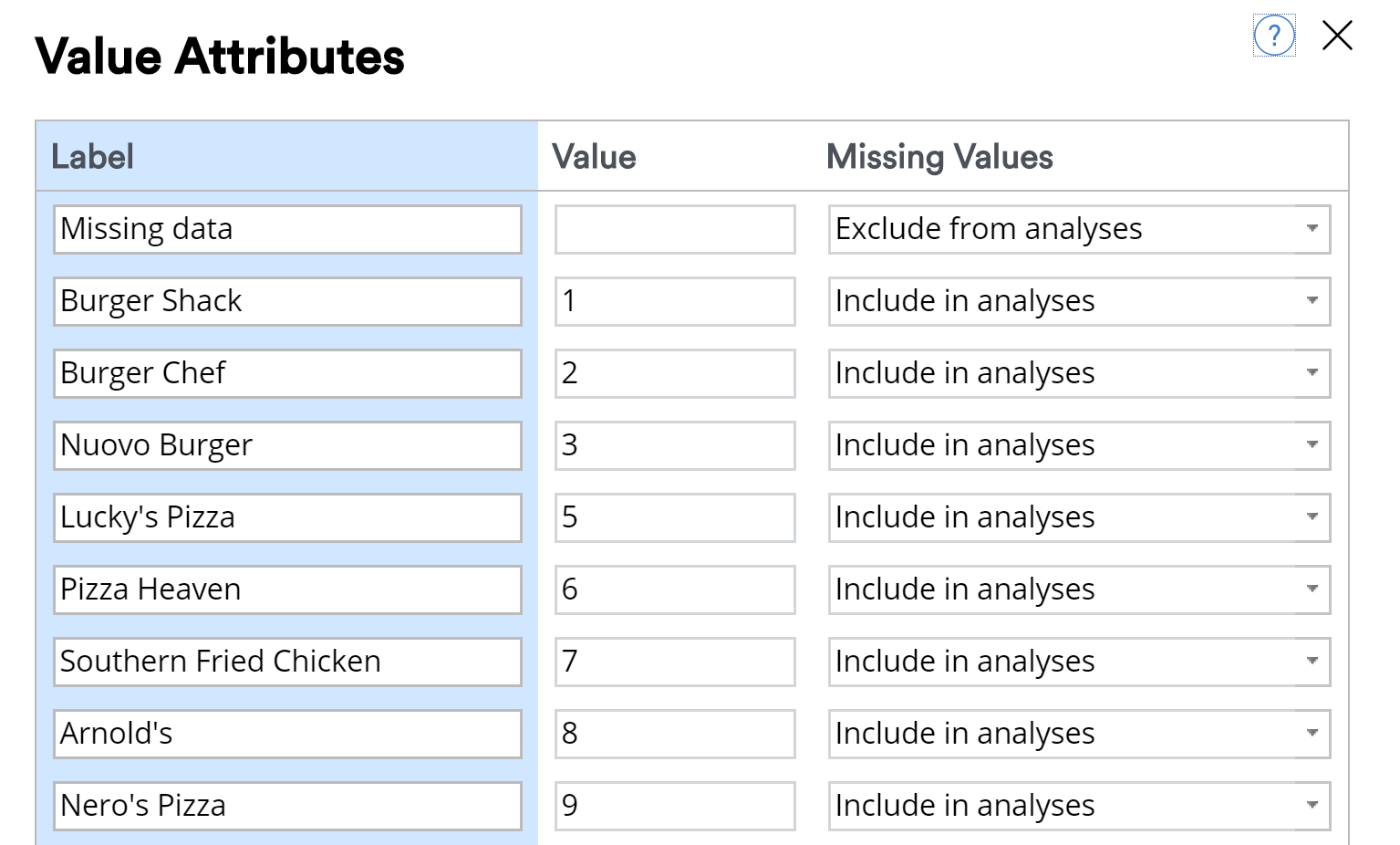The image size is (1400, 845).
Task: Close the Value Attributes dialog
Action: pos(1335,36)
